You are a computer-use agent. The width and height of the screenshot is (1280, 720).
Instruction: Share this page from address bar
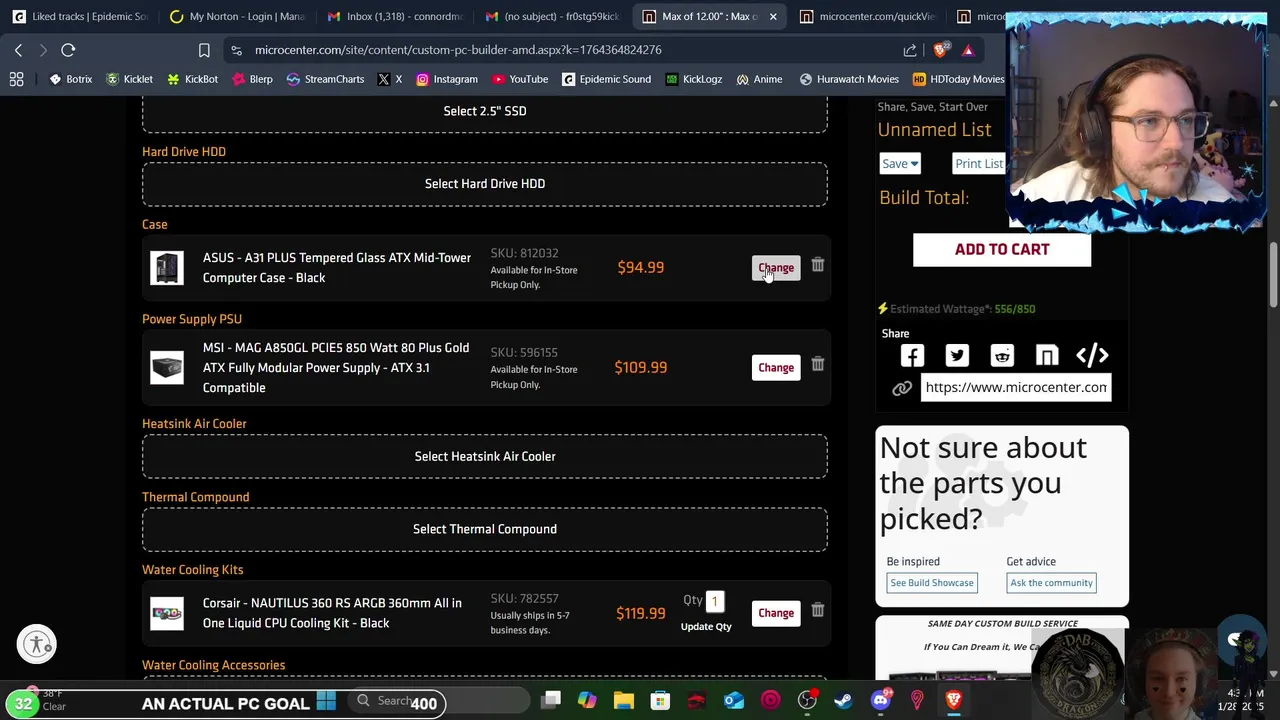click(910, 50)
